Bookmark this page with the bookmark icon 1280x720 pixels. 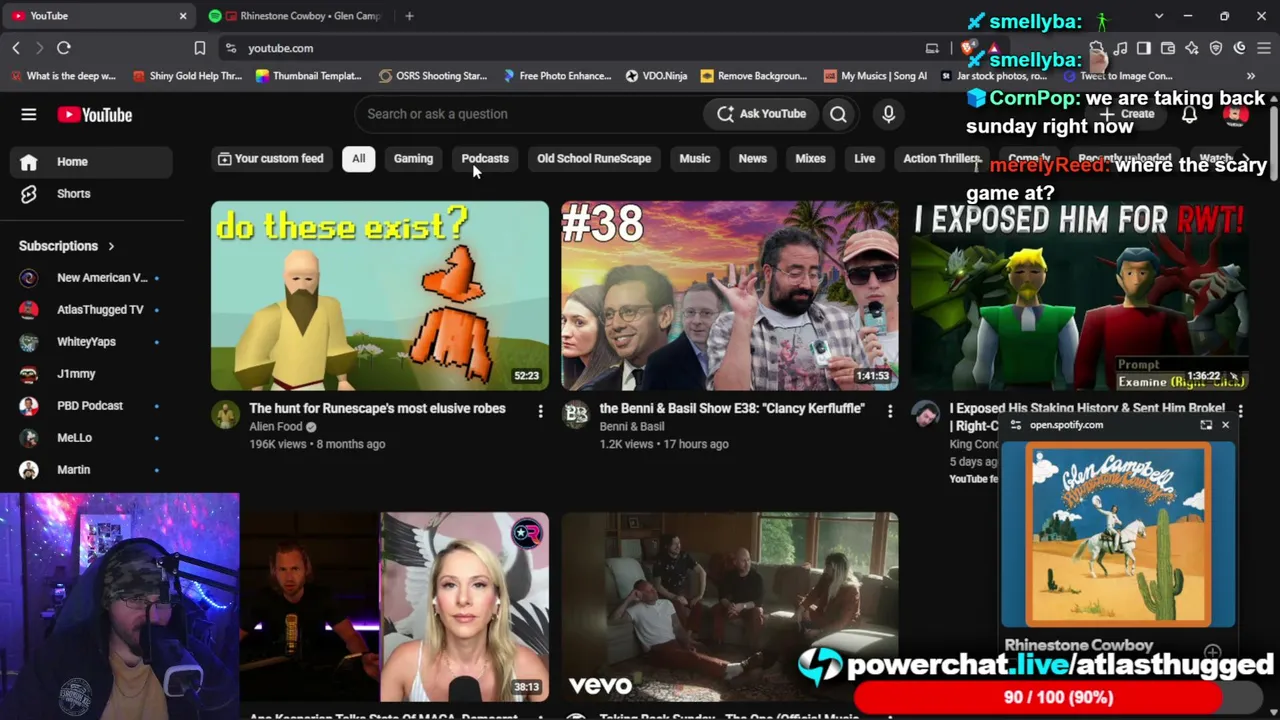pos(200,48)
